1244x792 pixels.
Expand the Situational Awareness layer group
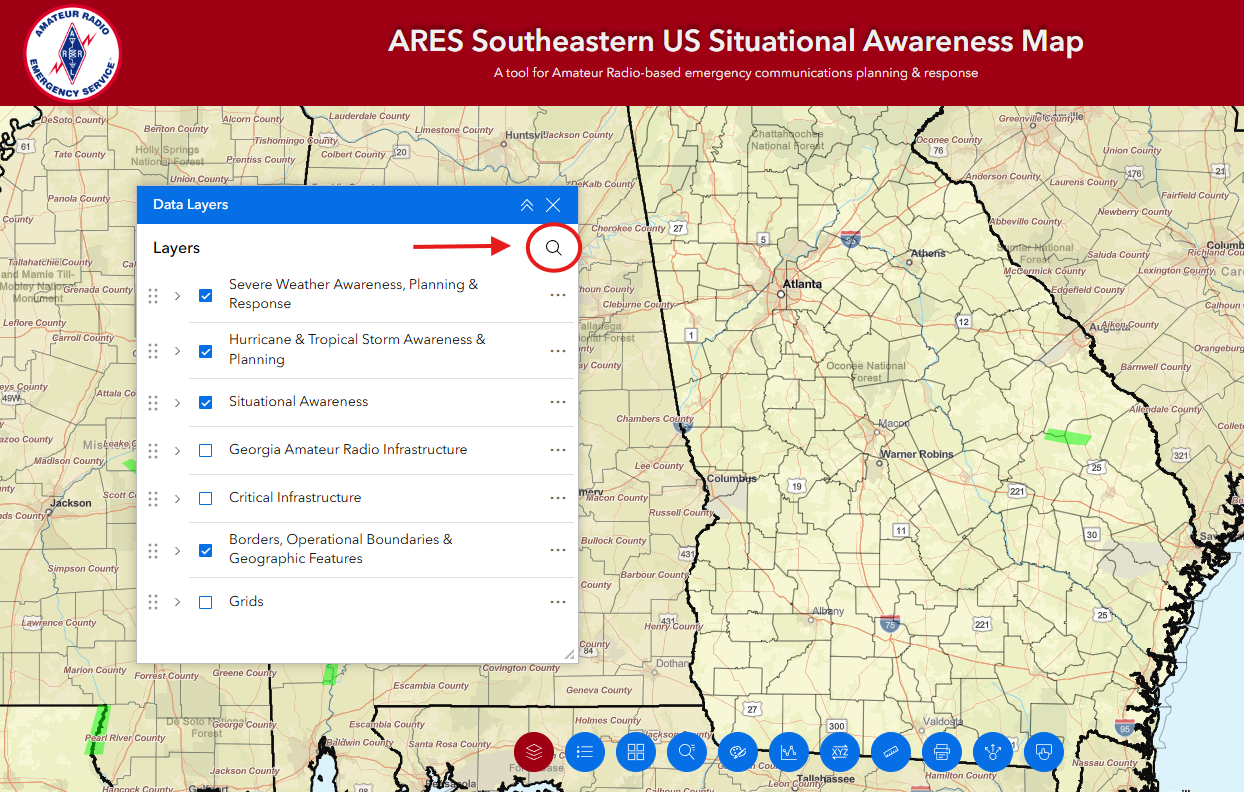click(x=177, y=402)
